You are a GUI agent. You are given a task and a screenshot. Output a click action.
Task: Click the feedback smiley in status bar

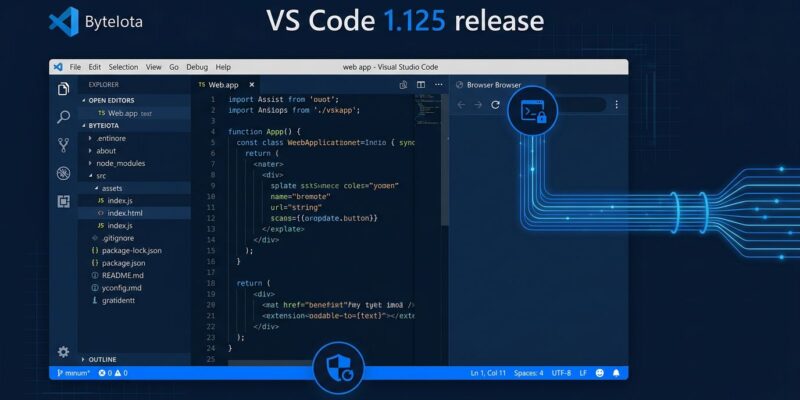pyautogui.click(x=599, y=373)
